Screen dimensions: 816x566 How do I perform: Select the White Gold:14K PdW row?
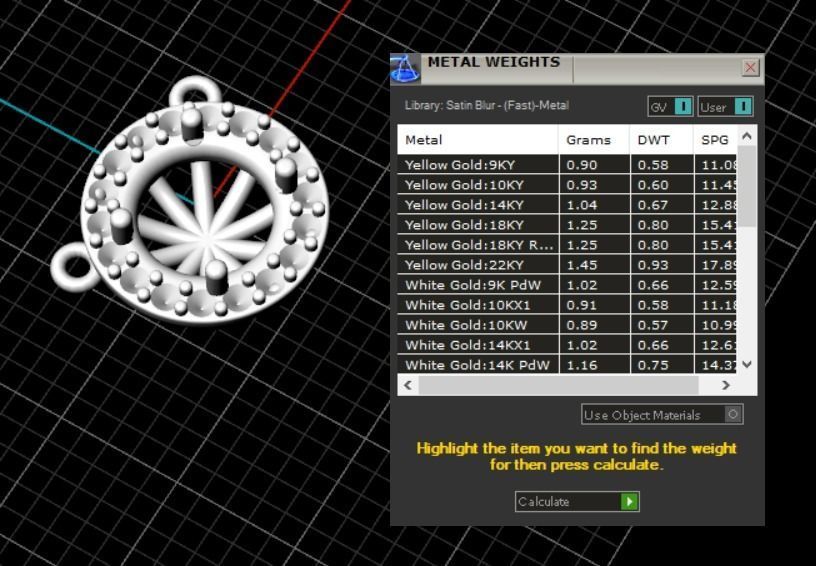(567, 365)
